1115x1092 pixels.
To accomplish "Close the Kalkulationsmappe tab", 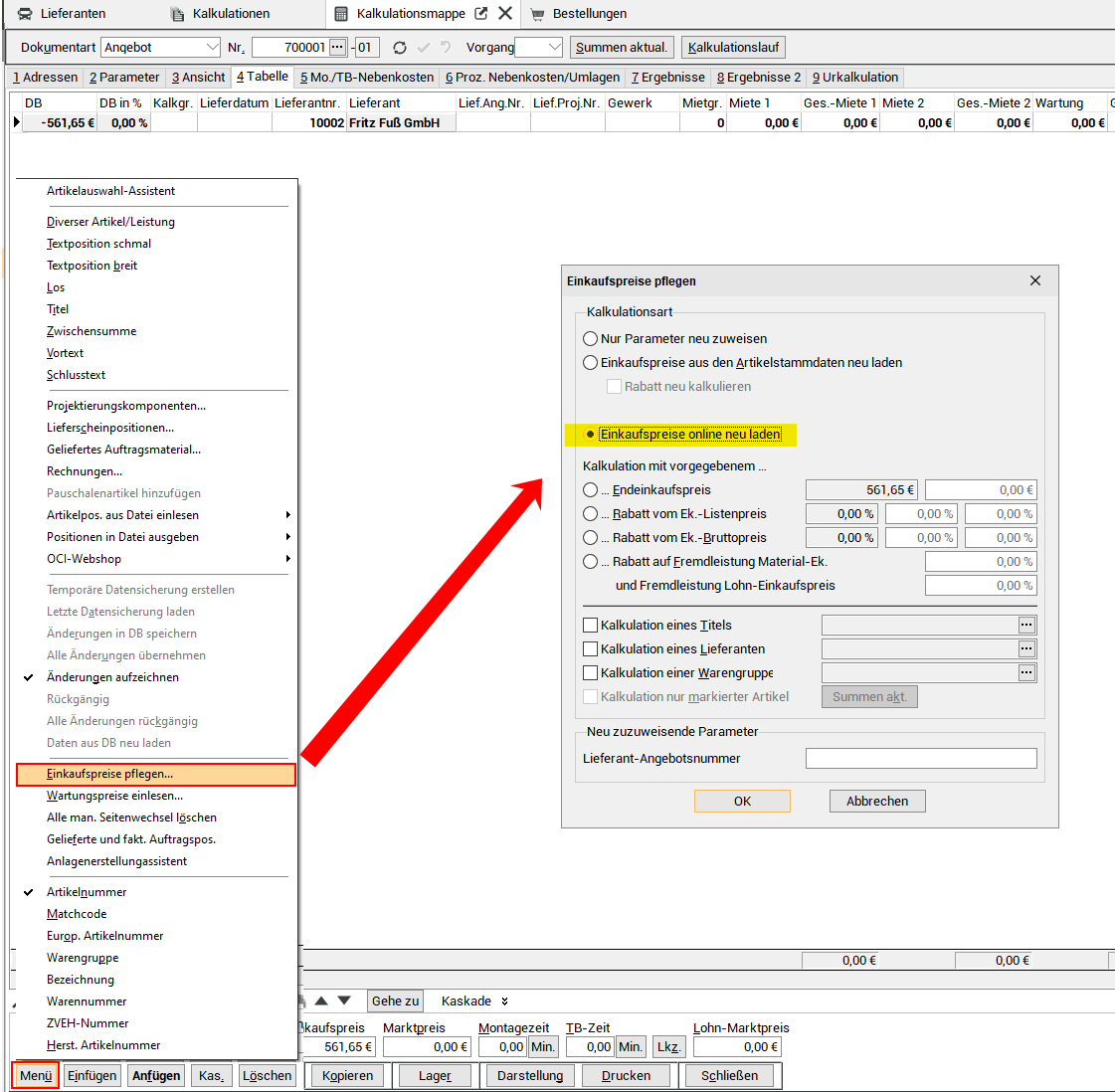I will [x=505, y=13].
